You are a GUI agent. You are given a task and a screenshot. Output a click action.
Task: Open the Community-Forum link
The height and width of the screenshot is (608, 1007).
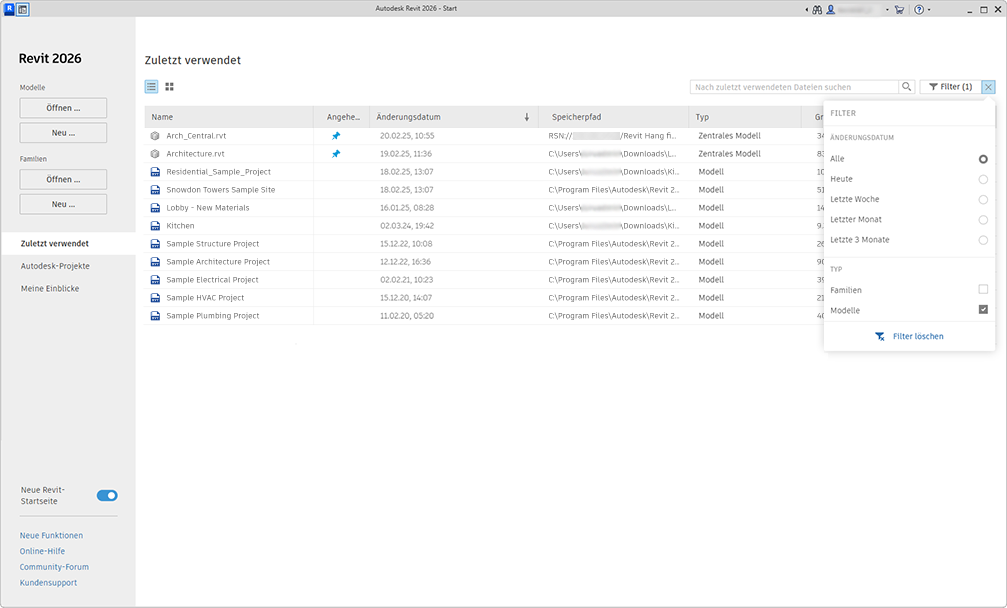54,568
